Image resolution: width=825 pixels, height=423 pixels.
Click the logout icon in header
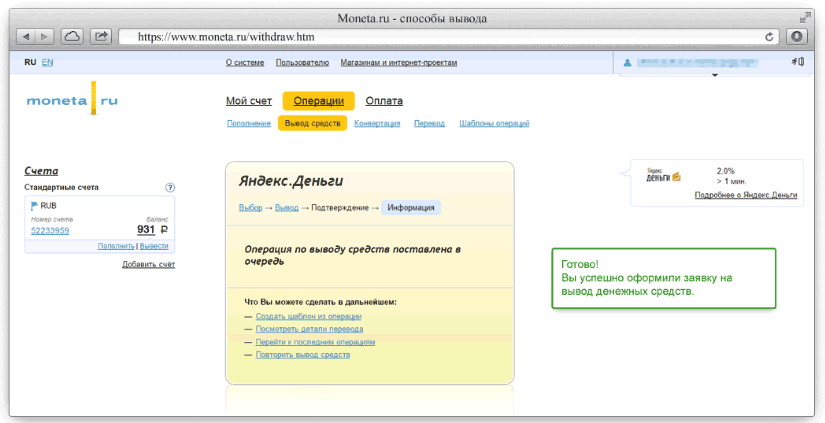(798, 62)
